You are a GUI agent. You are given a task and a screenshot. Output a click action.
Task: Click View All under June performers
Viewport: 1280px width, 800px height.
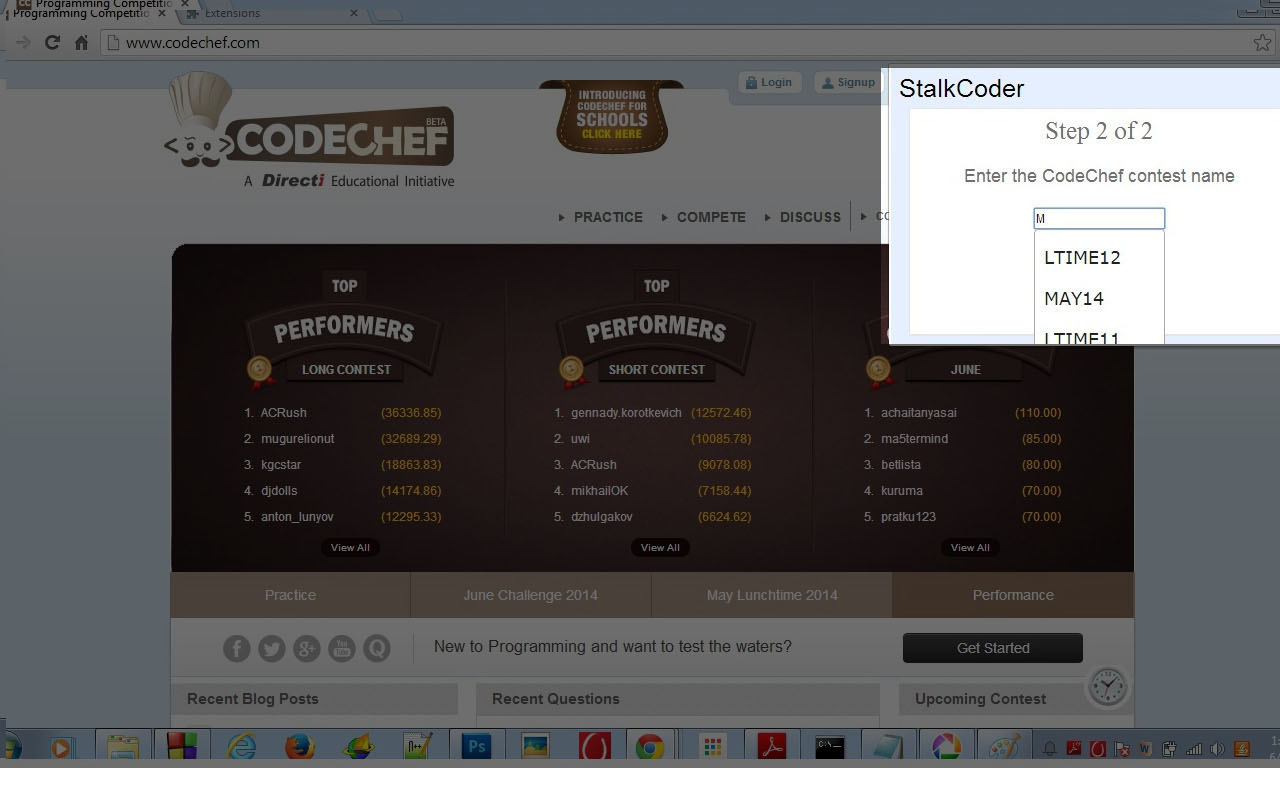tap(970, 547)
